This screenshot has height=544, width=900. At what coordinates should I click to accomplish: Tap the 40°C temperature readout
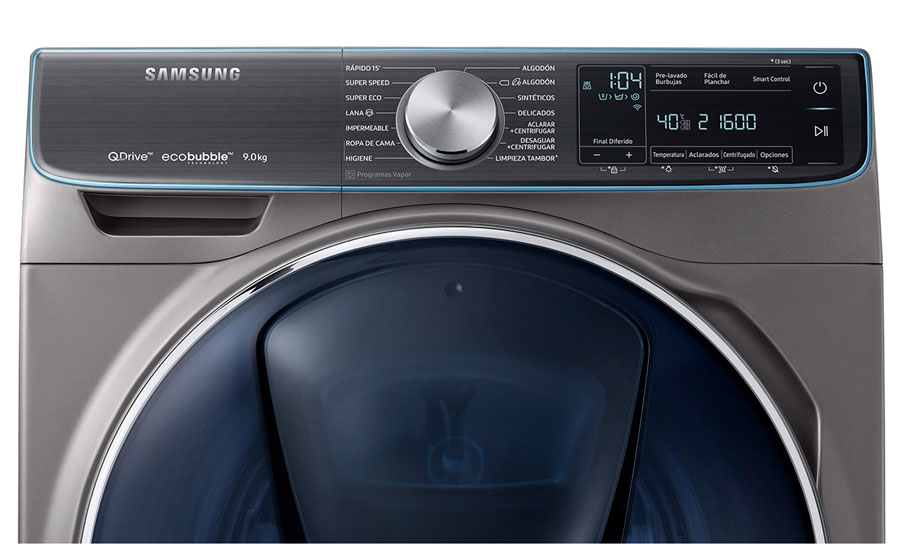(673, 122)
